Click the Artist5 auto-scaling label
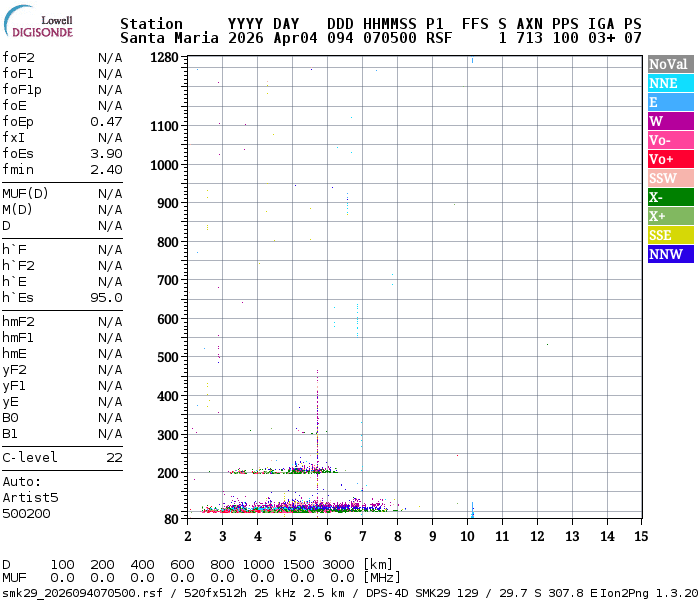The image size is (700, 600). 30,497
